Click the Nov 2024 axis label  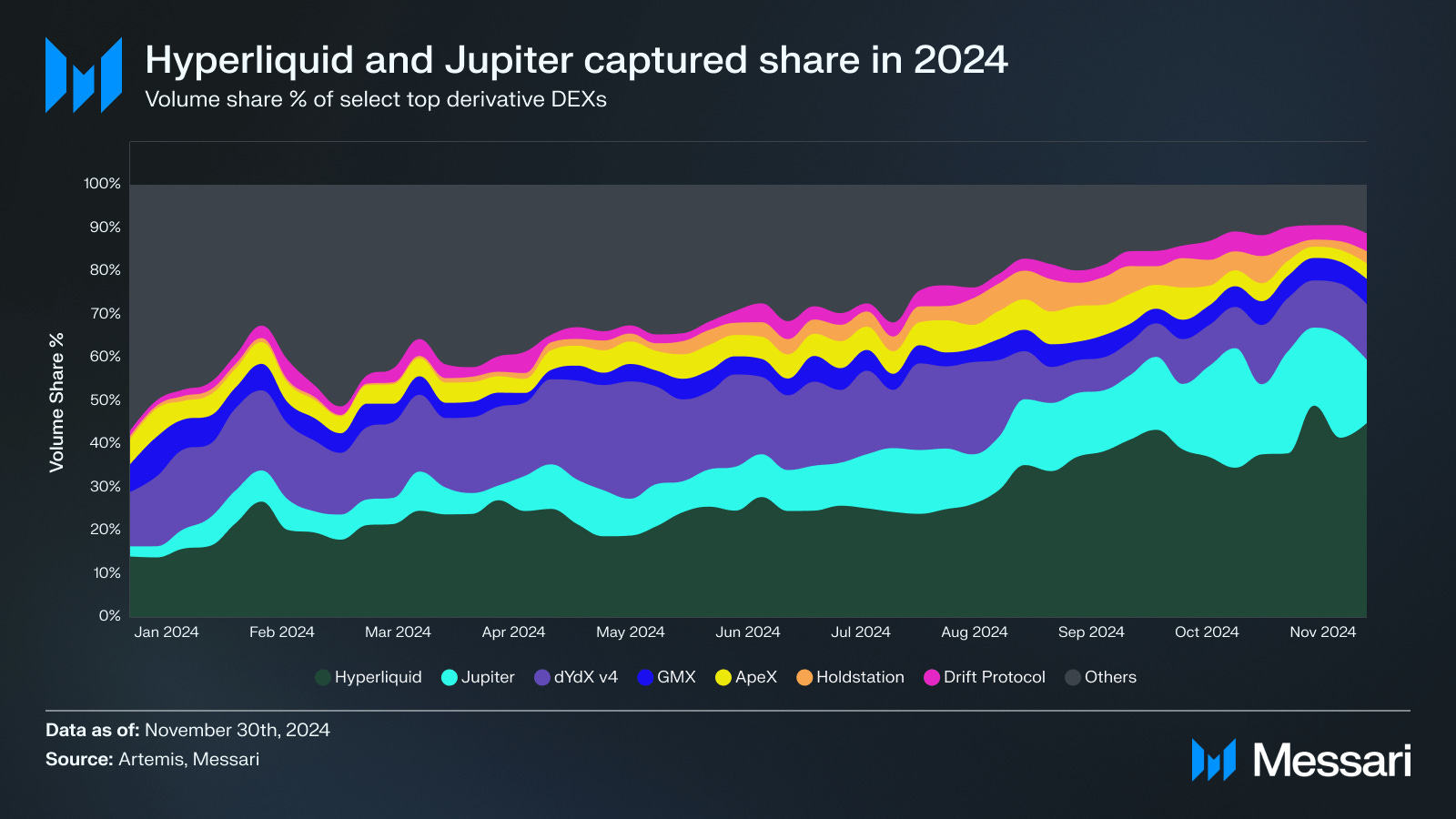[1323, 632]
